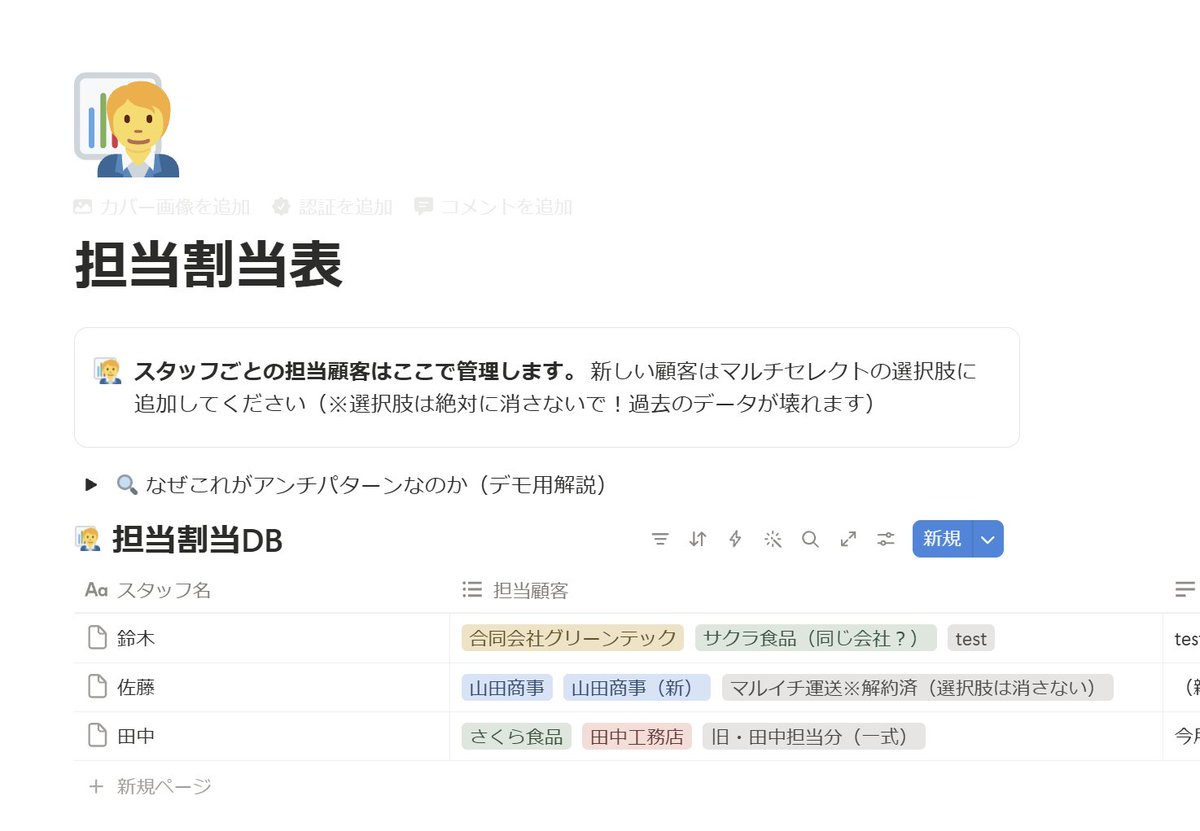Click コメントを追加 to add a comment

click(x=494, y=207)
